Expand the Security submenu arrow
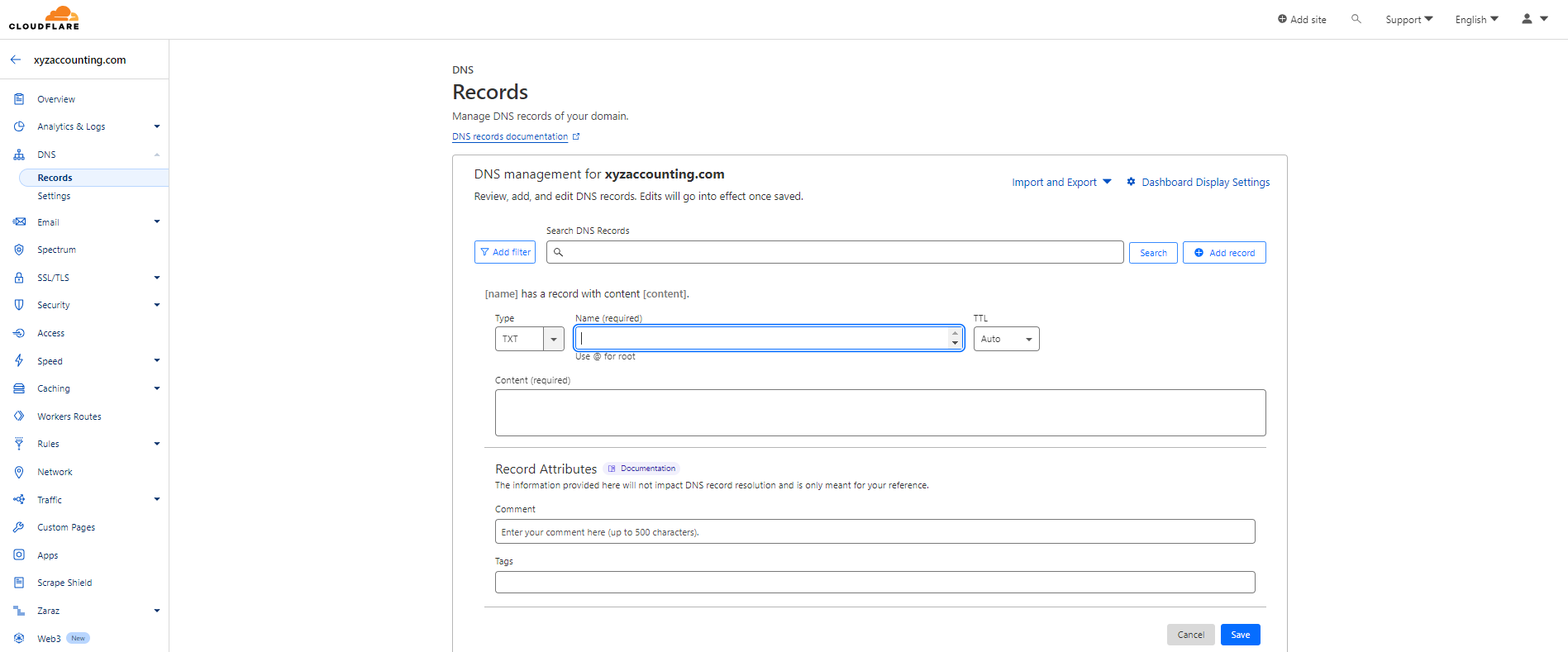Viewport: 1568px width, 652px height. 156,305
